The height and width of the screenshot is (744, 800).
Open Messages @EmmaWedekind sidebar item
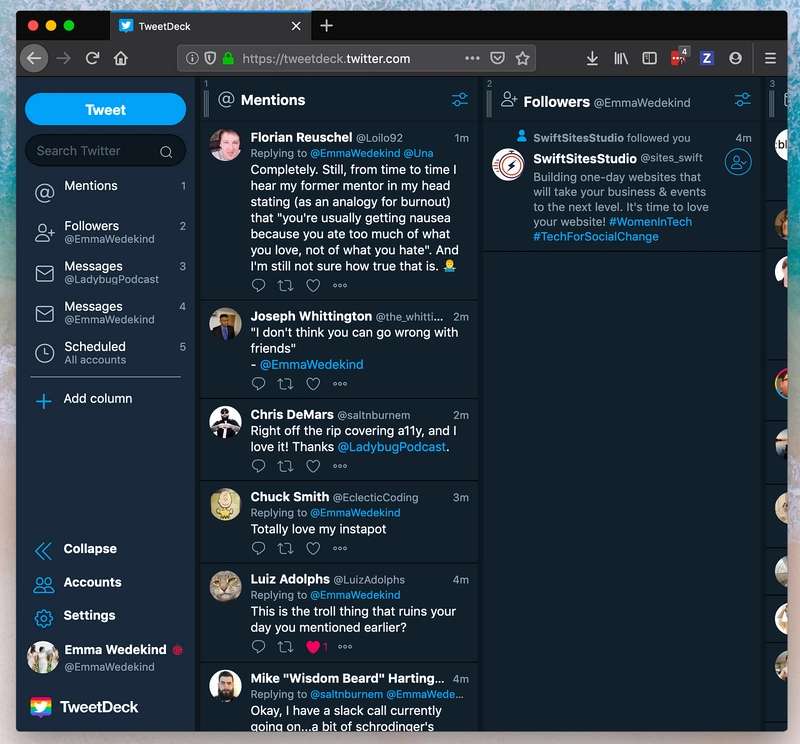pos(110,312)
